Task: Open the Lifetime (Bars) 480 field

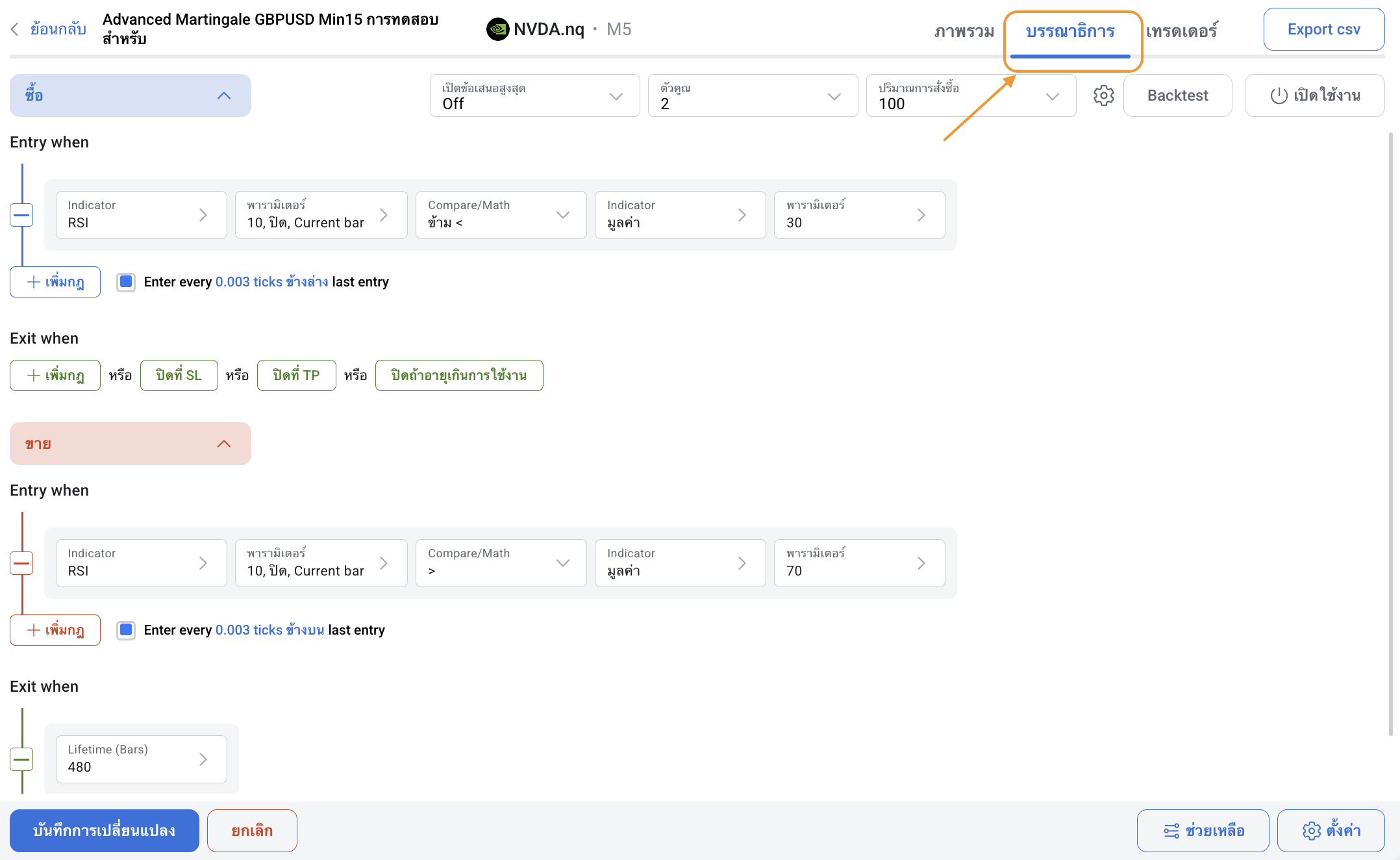Action: pos(141,759)
